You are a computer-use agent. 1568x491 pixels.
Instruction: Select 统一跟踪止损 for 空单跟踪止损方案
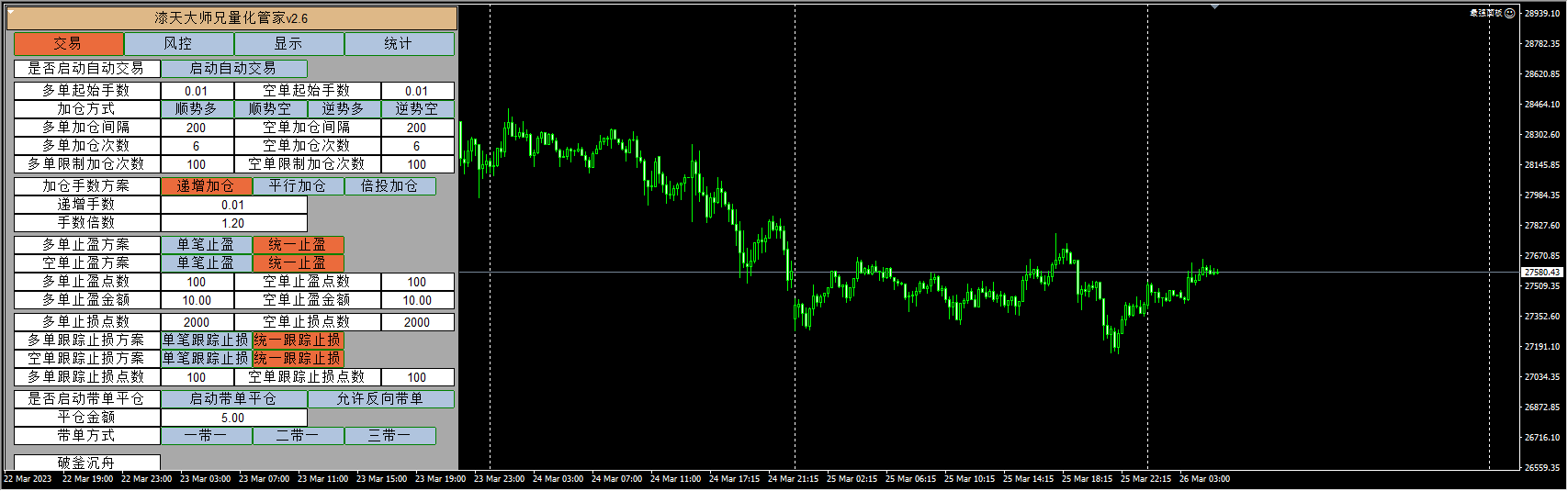299,359
